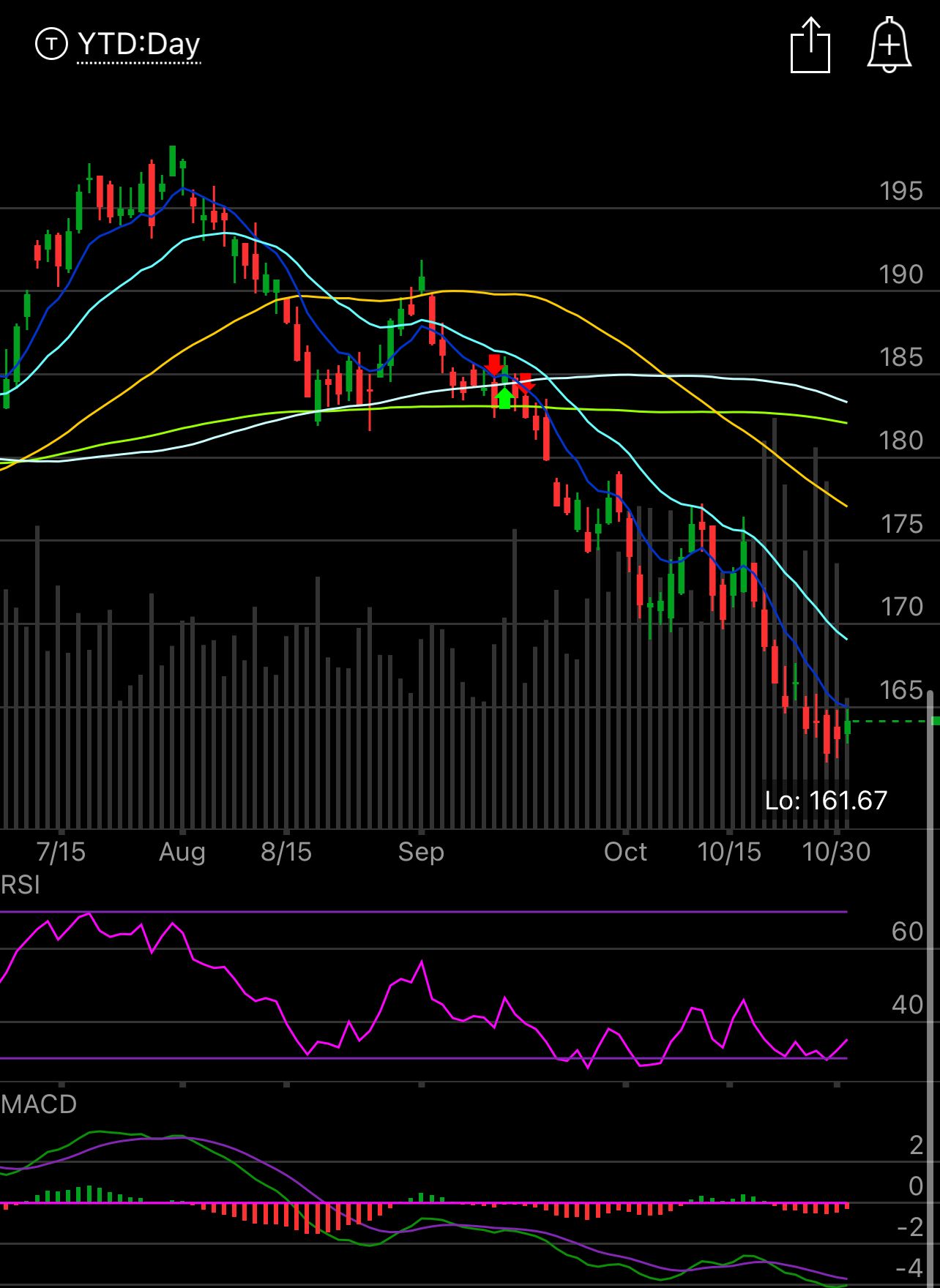Tap the 165 price axis label
Image resolution: width=940 pixels, height=1288 pixels.
pyautogui.click(x=901, y=690)
